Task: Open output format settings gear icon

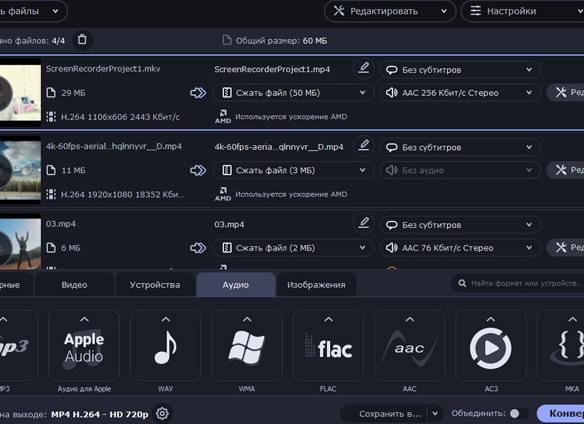Action: coord(162,414)
